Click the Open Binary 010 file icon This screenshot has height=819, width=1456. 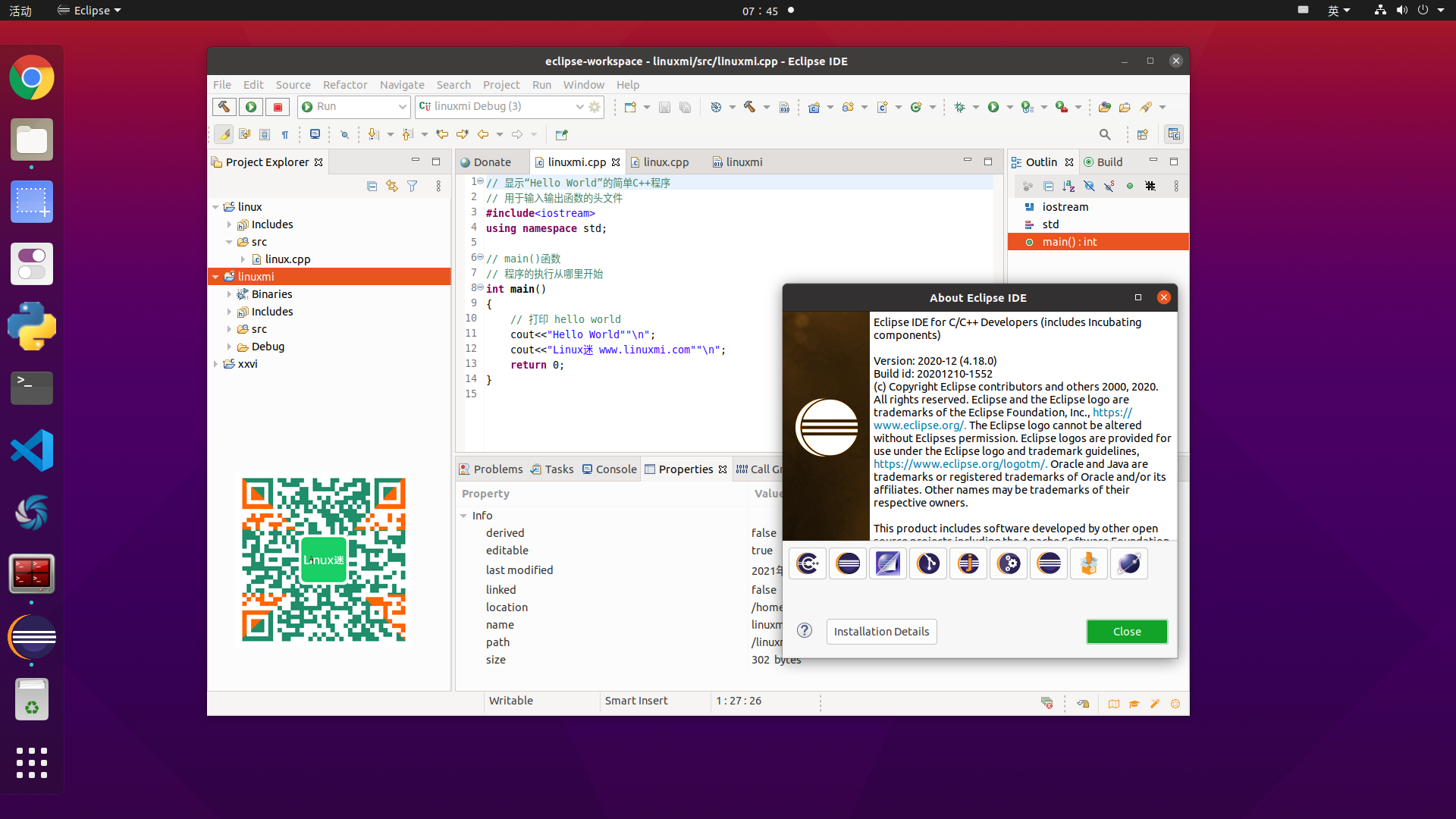[784, 107]
